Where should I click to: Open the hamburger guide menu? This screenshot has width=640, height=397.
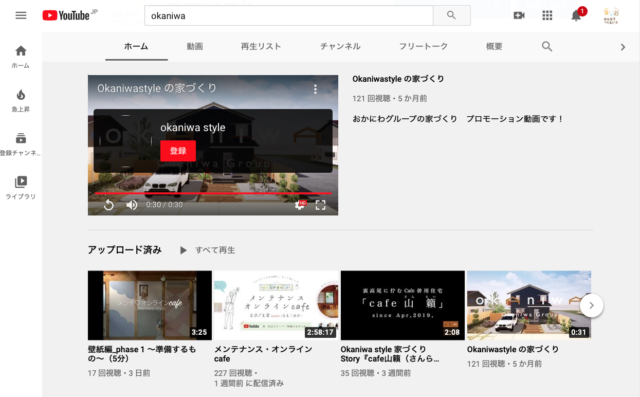(21, 16)
